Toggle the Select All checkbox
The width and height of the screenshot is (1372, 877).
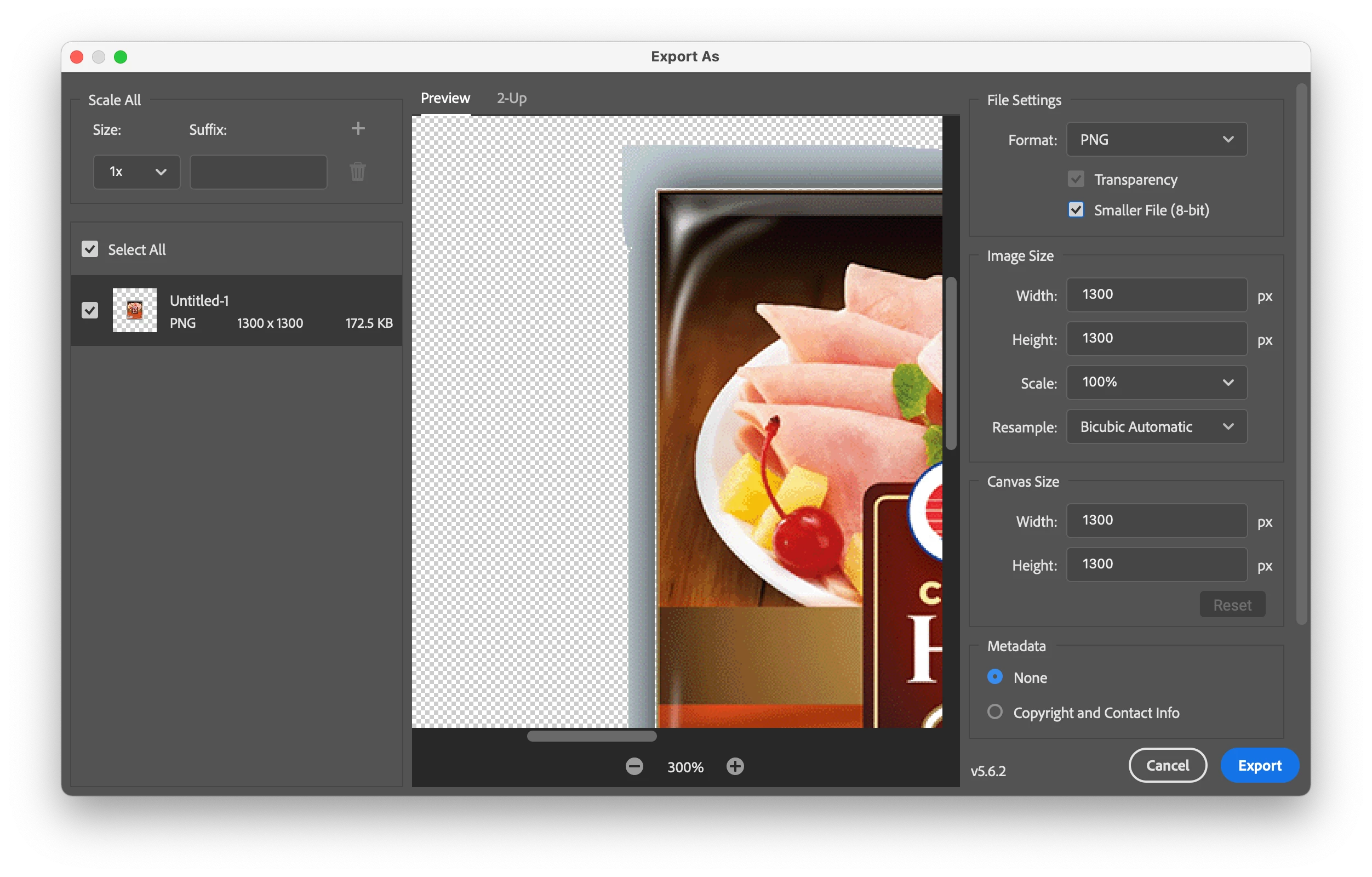(x=90, y=249)
